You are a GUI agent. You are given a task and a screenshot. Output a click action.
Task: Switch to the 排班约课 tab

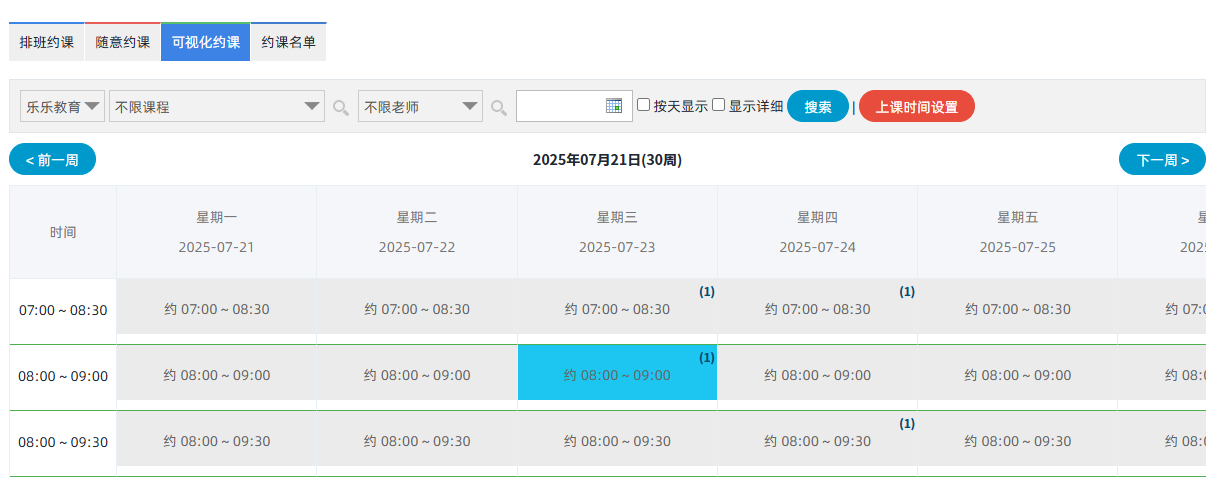47,42
